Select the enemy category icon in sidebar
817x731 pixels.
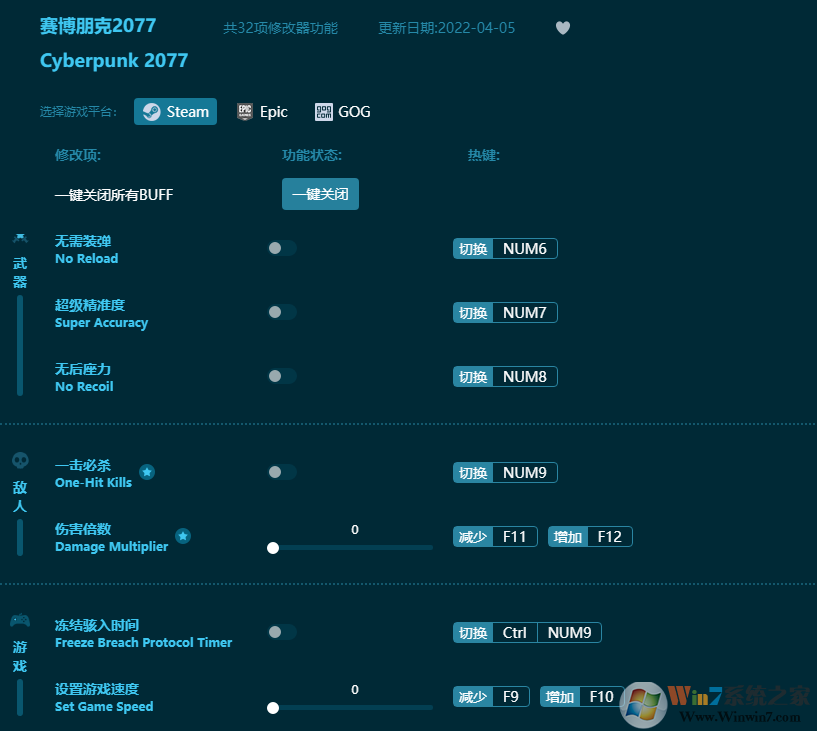point(20,459)
